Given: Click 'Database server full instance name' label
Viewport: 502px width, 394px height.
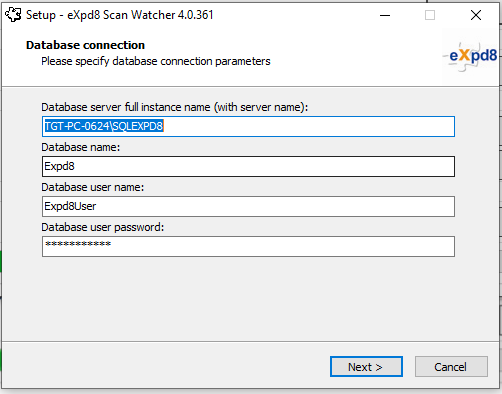Looking at the screenshot, I should [x=175, y=107].
